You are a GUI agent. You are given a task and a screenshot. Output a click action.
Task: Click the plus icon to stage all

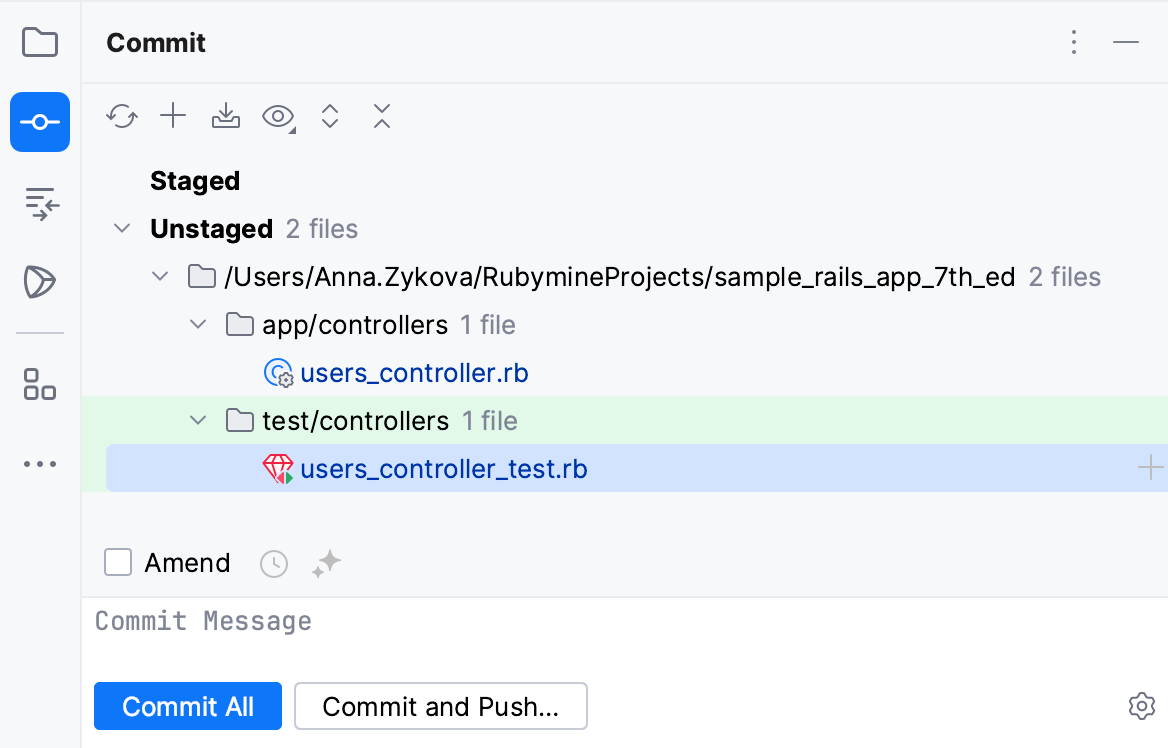(174, 117)
